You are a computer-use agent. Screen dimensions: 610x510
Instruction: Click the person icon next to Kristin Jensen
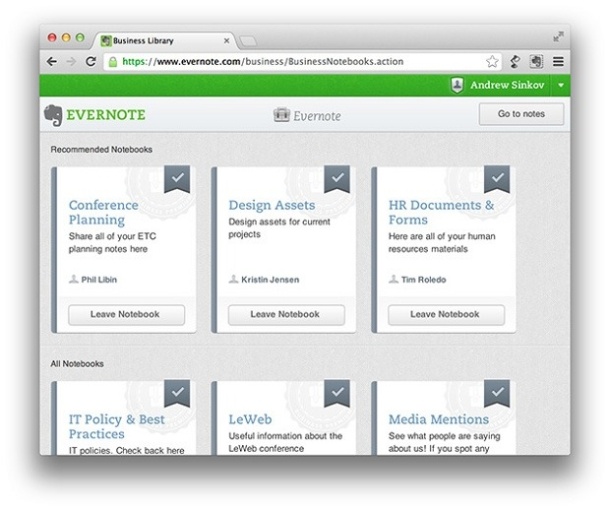click(233, 279)
